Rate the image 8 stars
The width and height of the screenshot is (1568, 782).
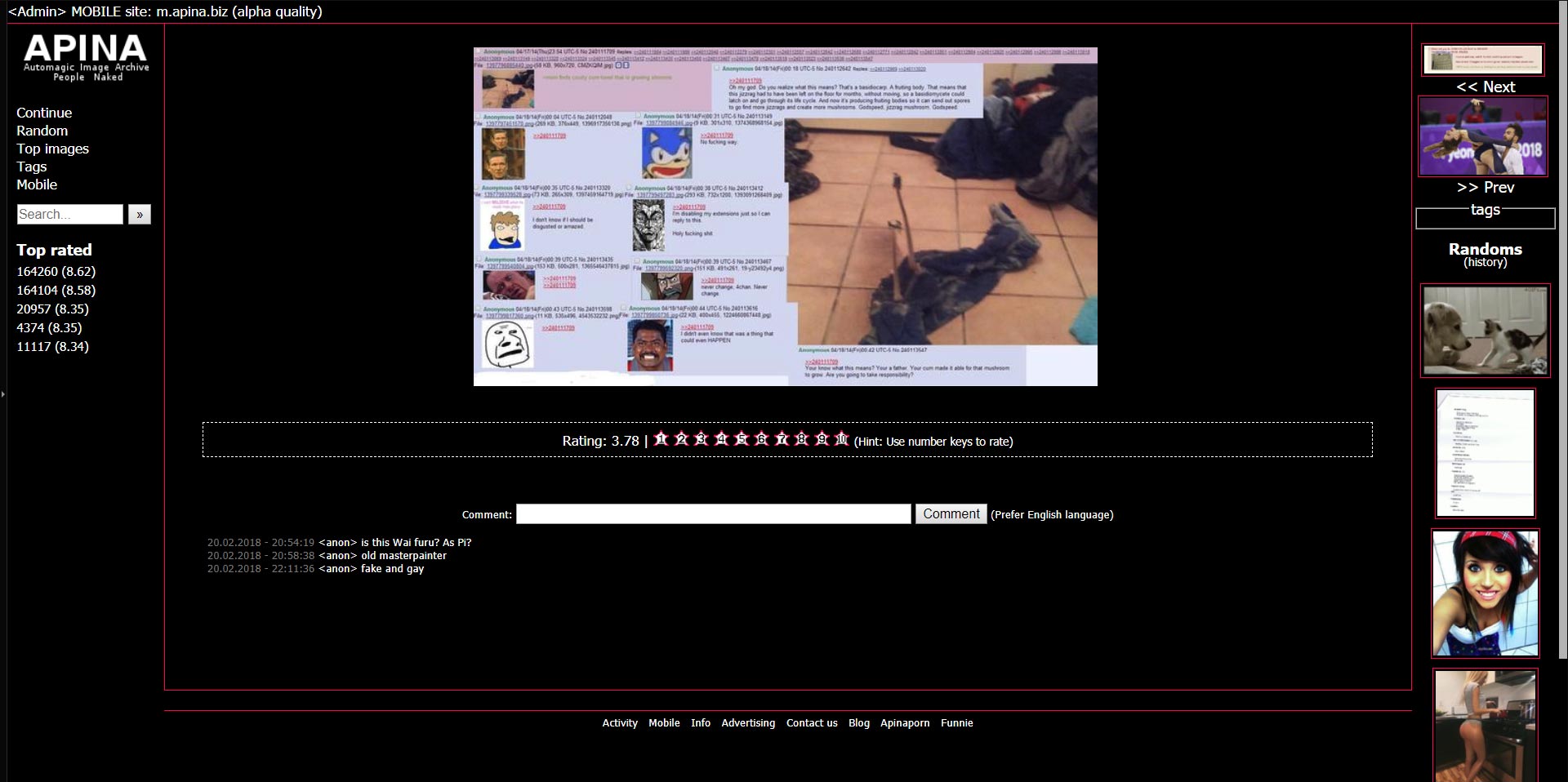pyautogui.click(x=802, y=439)
